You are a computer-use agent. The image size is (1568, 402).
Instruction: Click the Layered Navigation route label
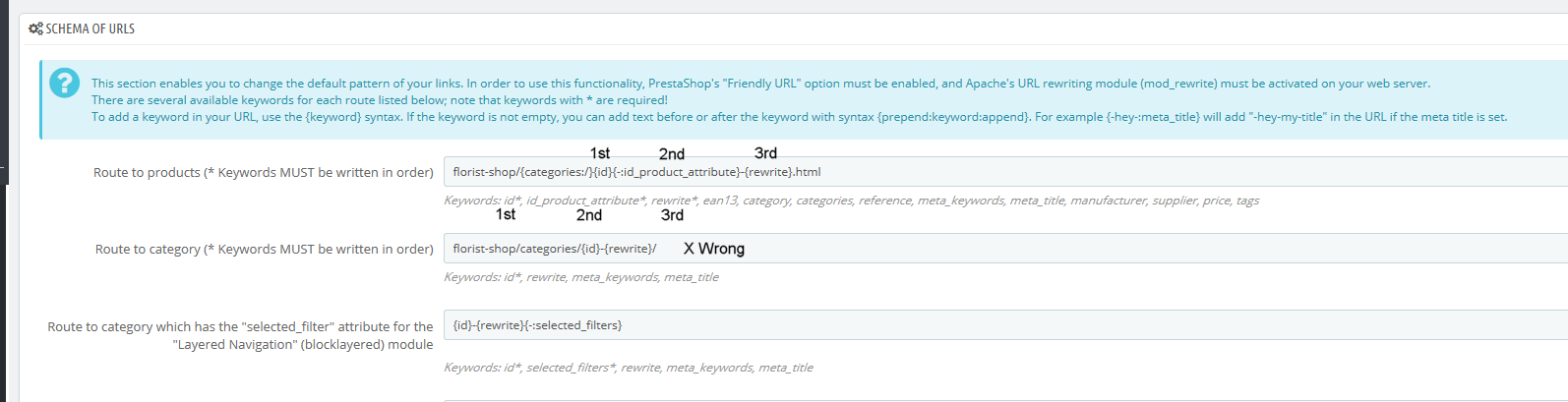(240, 335)
